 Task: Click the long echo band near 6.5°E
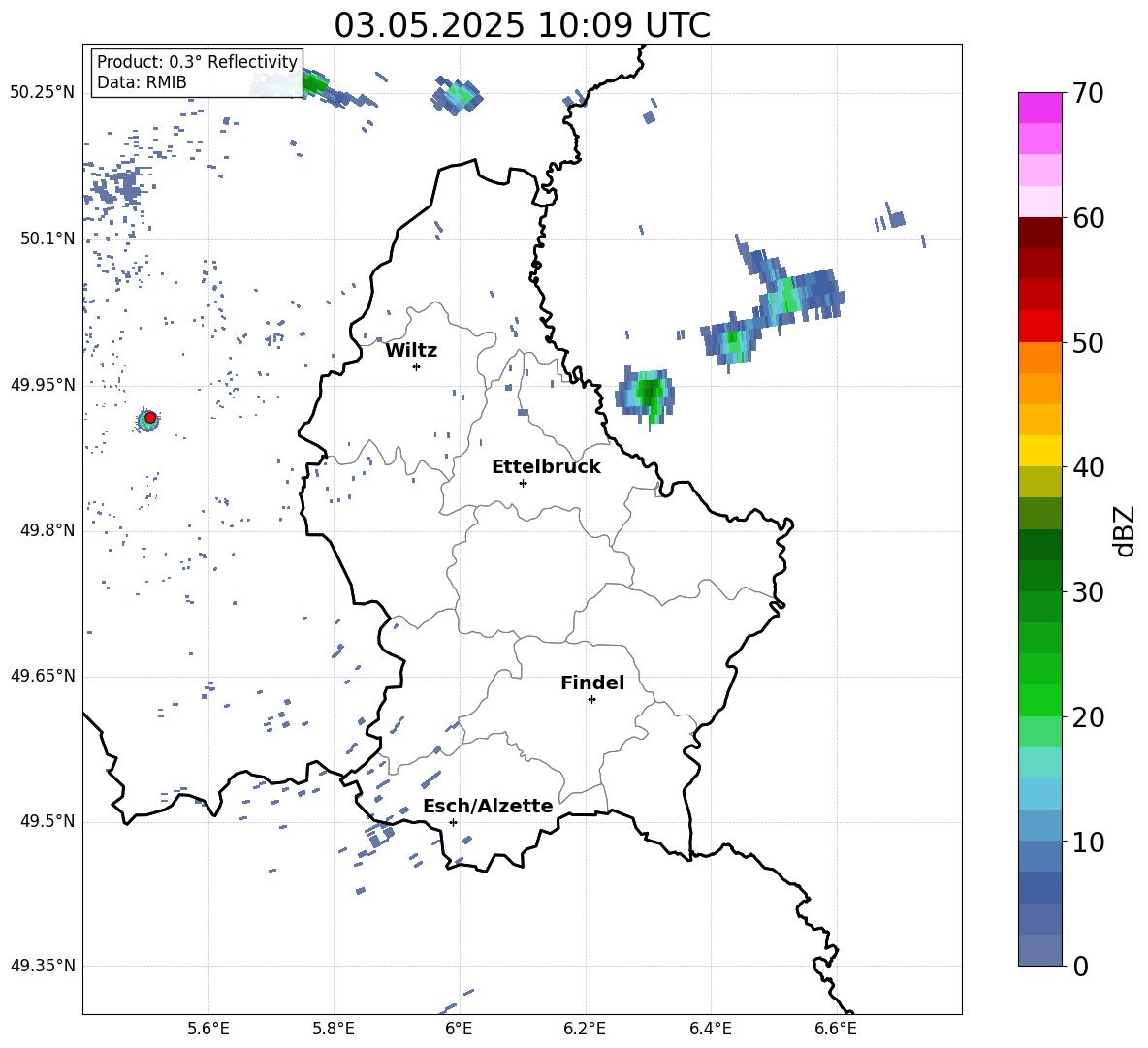tap(773, 303)
